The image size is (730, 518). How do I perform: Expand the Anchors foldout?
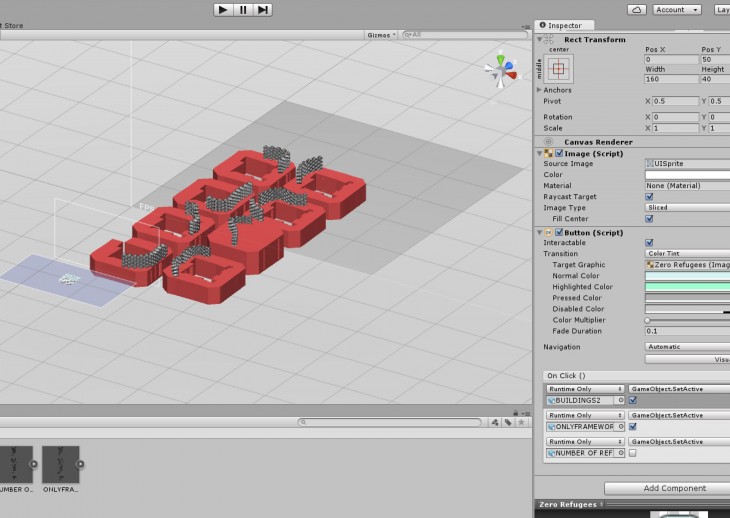click(x=541, y=90)
